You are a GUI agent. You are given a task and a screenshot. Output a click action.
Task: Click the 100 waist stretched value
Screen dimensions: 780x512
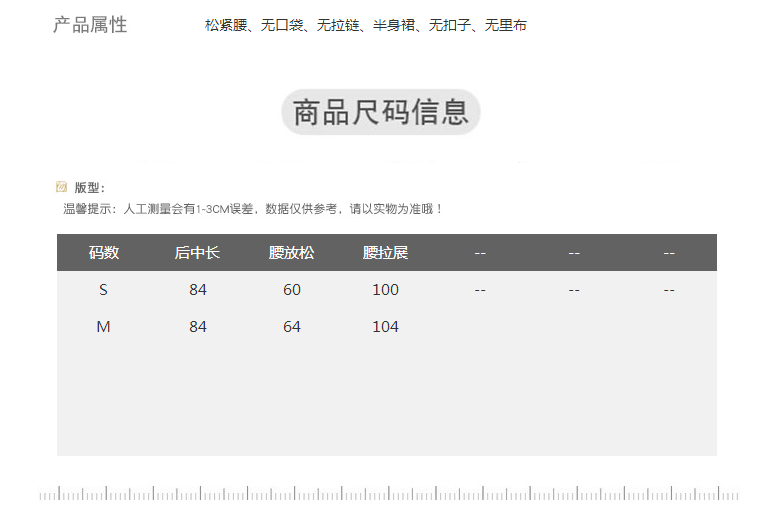[x=386, y=290]
